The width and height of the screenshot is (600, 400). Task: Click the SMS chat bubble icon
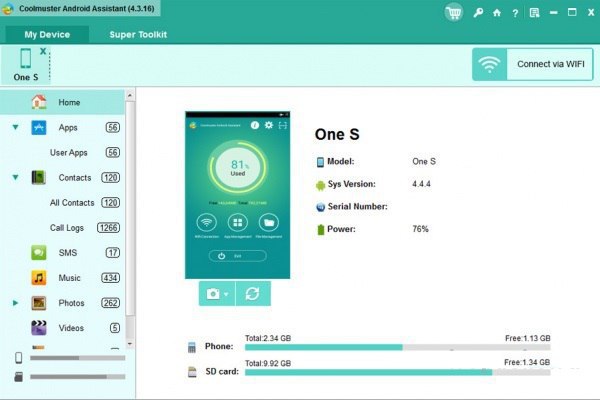[39, 253]
